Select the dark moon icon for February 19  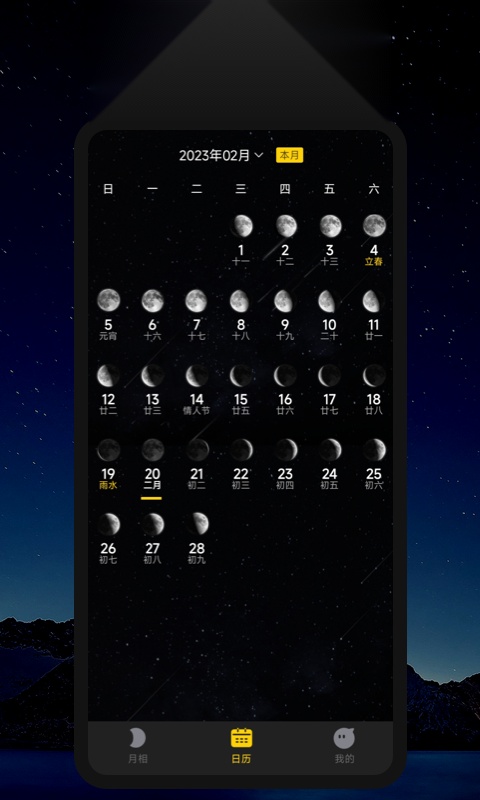(x=108, y=450)
